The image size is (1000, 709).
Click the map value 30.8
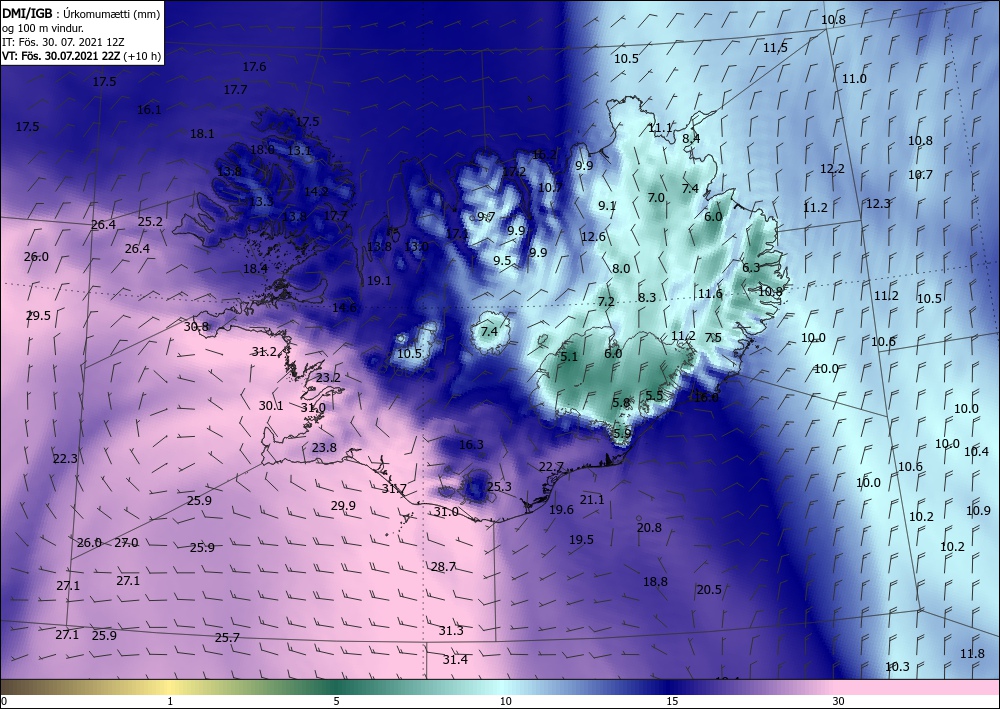196,326
